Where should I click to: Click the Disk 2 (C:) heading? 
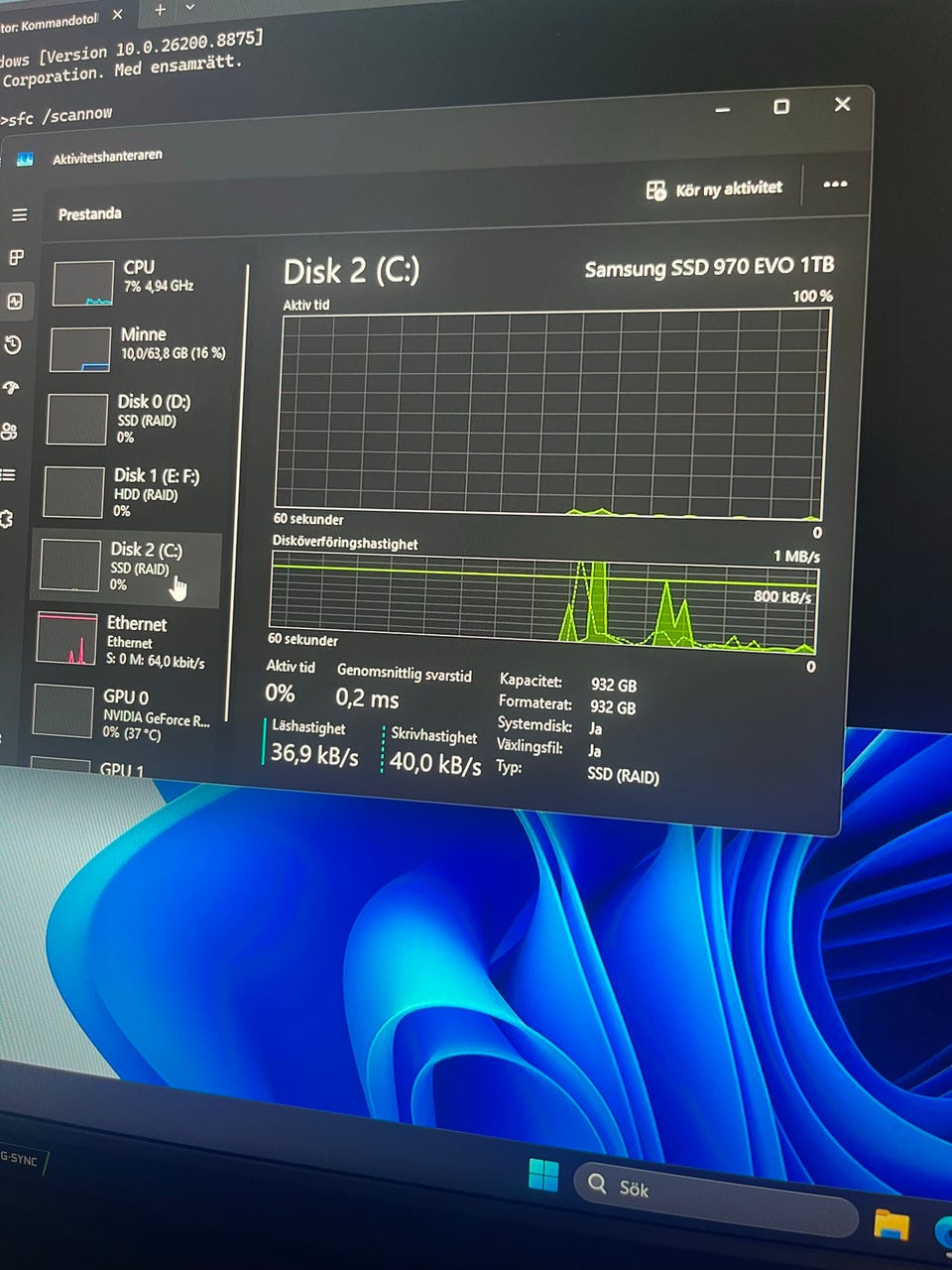[x=351, y=272]
